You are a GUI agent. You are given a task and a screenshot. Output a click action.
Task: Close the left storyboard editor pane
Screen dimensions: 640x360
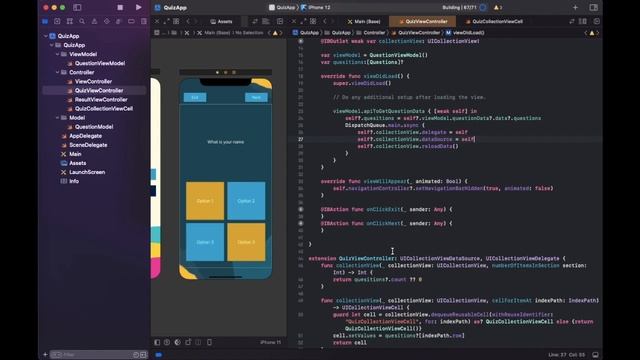[157, 21]
